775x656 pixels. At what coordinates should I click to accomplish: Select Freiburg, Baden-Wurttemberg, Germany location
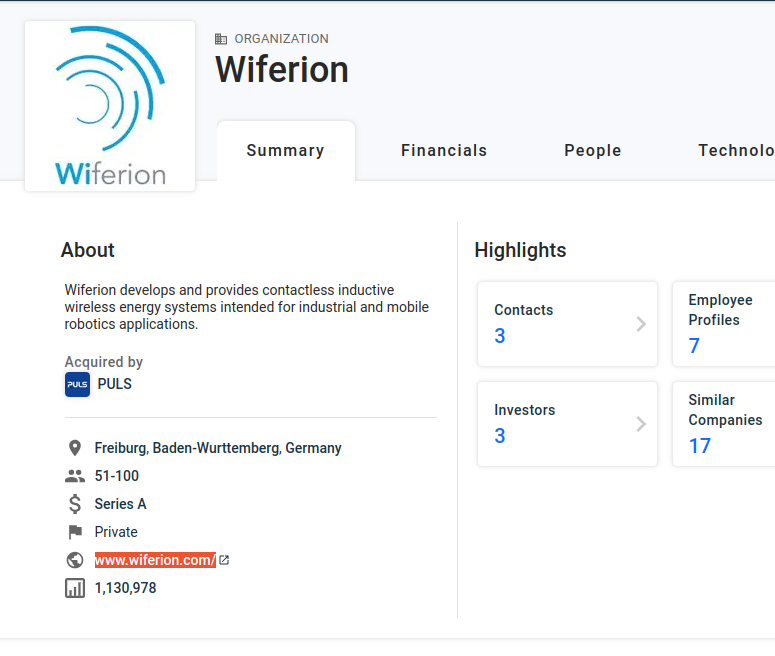(218, 448)
